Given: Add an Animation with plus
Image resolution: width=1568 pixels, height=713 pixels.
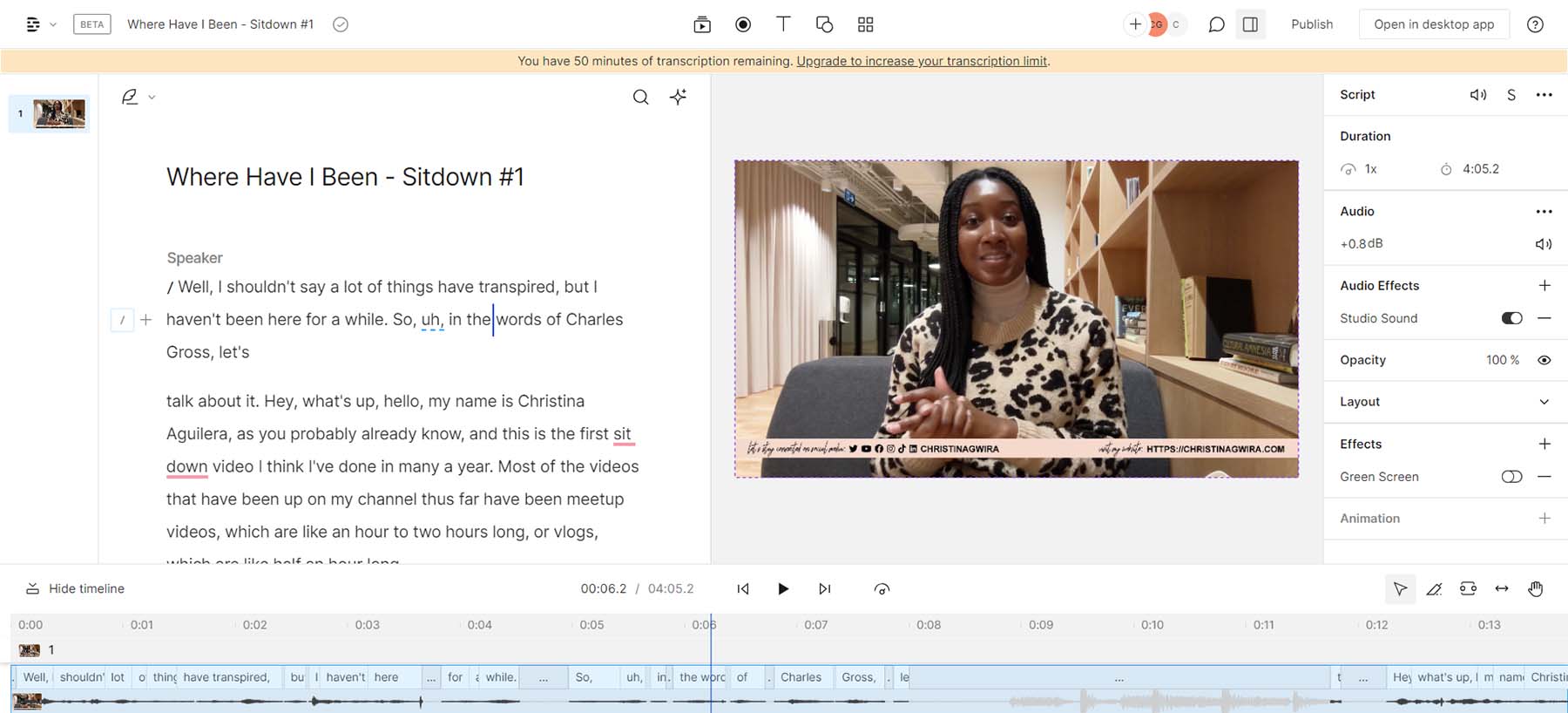Looking at the screenshot, I should point(1544,518).
